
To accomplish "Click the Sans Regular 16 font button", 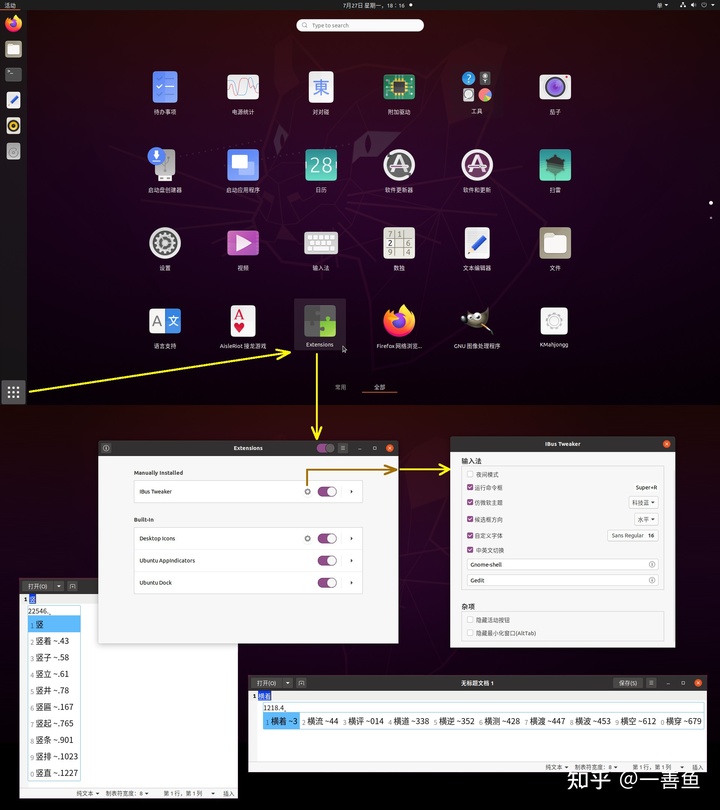I will [633, 536].
